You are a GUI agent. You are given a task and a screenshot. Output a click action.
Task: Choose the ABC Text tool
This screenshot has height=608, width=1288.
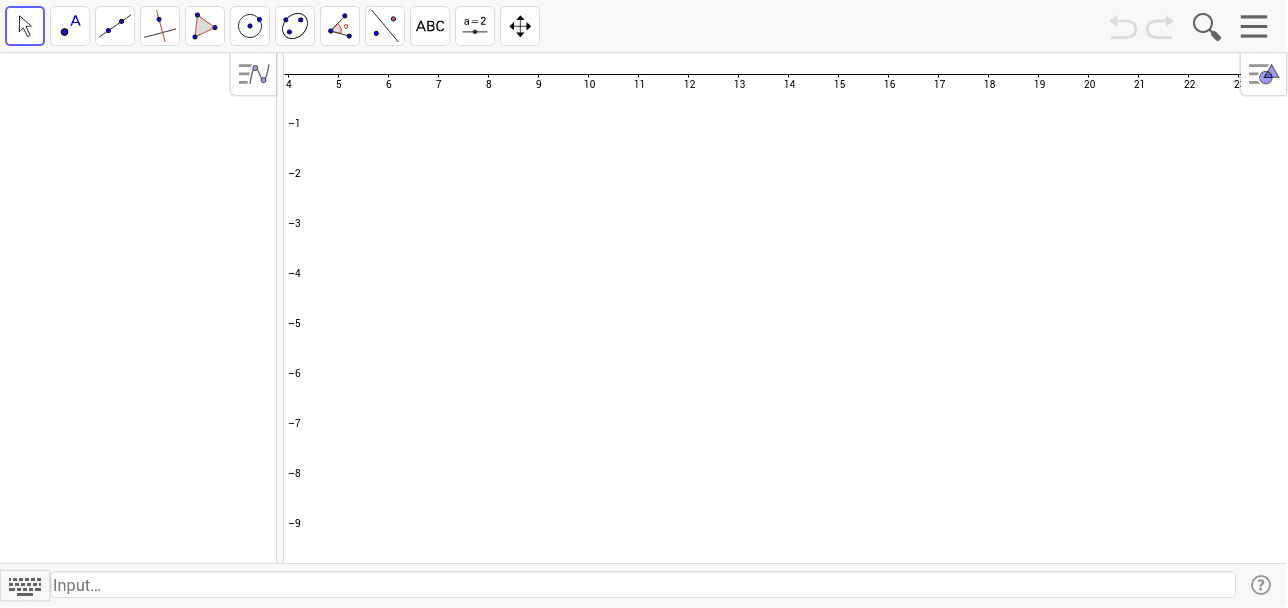tap(430, 26)
